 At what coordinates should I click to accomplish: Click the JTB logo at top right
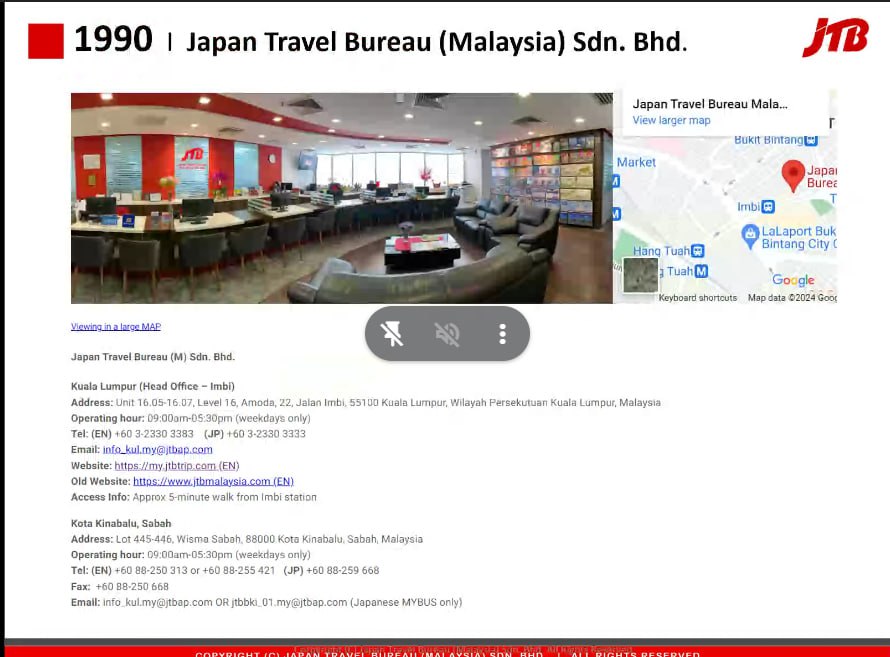[x=836, y=37]
